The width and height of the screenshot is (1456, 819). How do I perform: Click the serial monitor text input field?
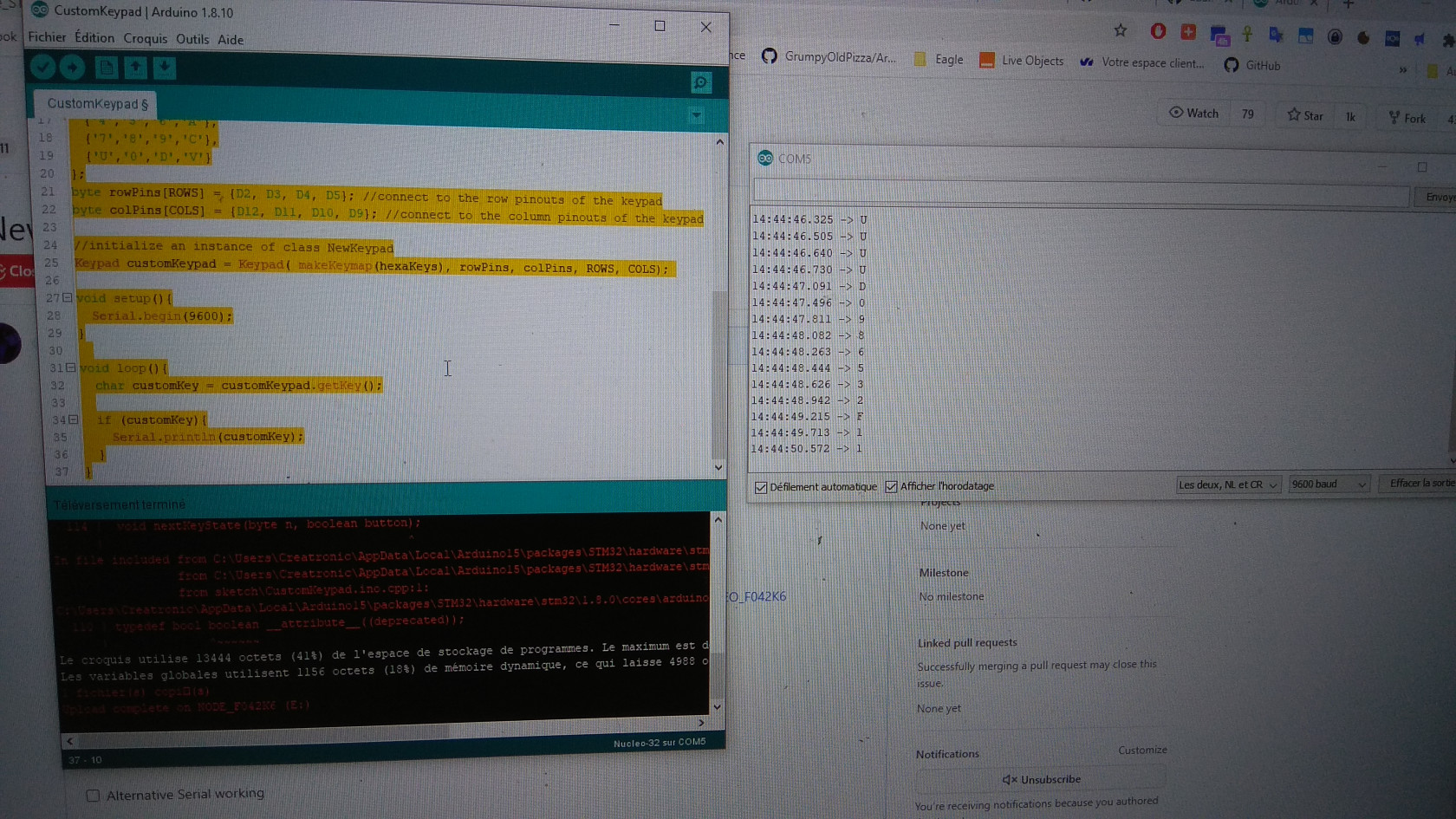click(1081, 192)
